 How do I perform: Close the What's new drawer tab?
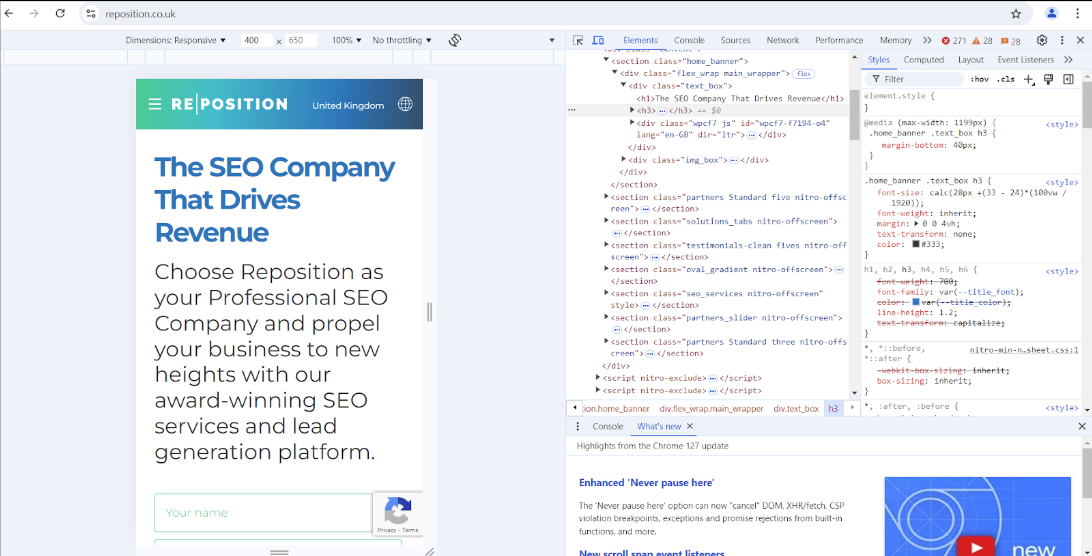tap(689, 426)
